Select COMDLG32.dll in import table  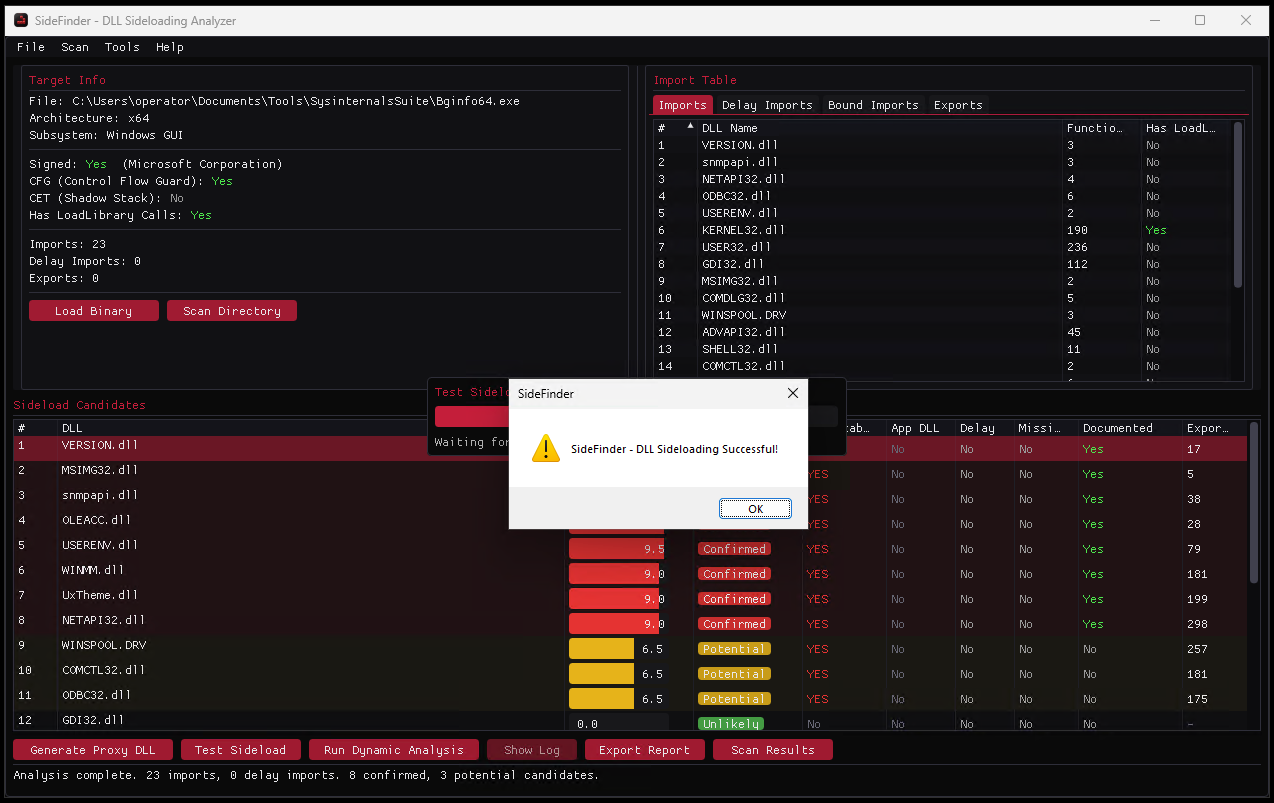pyautogui.click(x=944, y=298)
